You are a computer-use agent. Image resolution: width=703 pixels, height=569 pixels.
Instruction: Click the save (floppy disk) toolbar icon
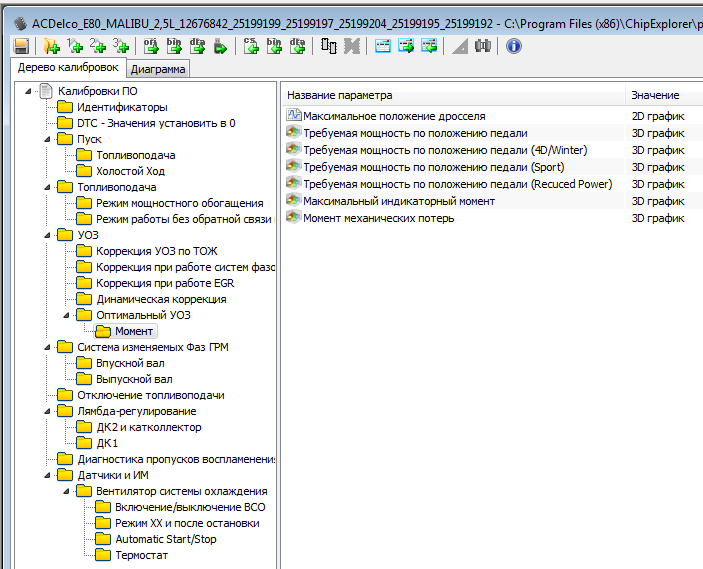21,46
